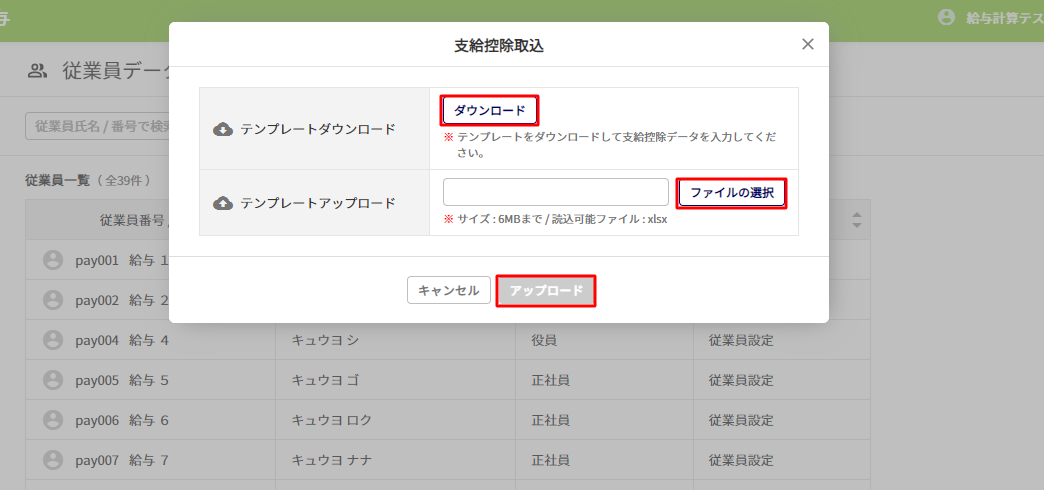Click avatar icon for pay004
This screenshot has width=1044, height=490.
click(x=53, y=340)
